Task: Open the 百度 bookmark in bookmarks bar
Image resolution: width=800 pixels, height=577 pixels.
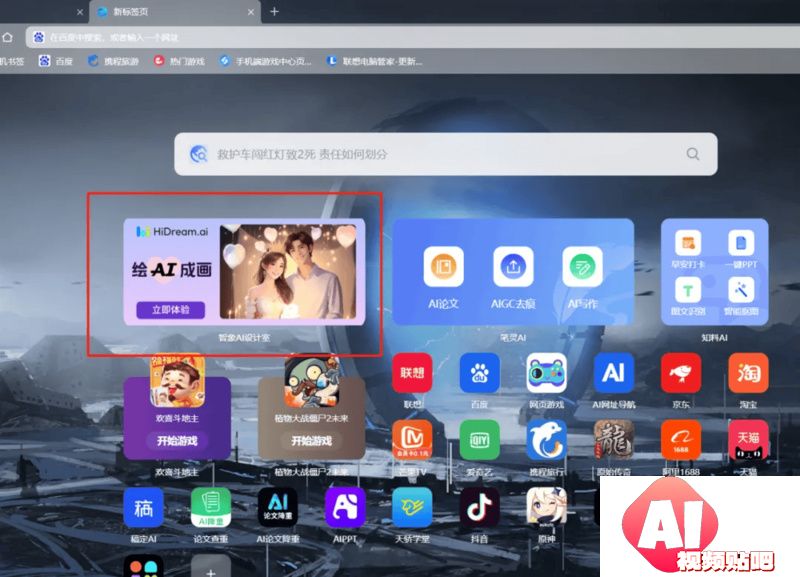Action: tap(56, 61)
